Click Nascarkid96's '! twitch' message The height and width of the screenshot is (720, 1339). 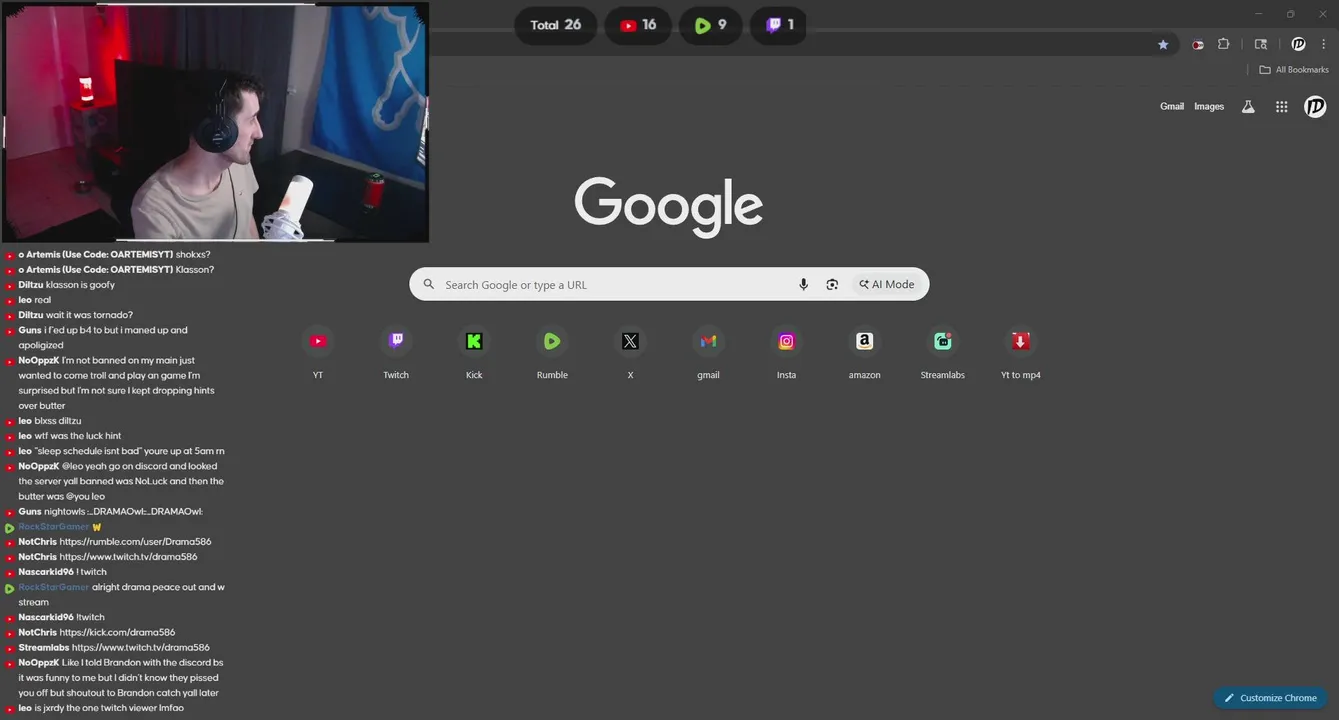91,572
